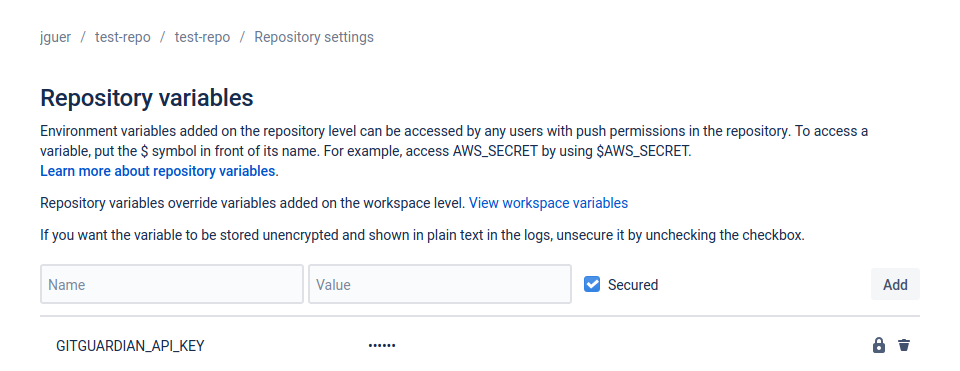Click the $AWS_SECRET example text

643,152
